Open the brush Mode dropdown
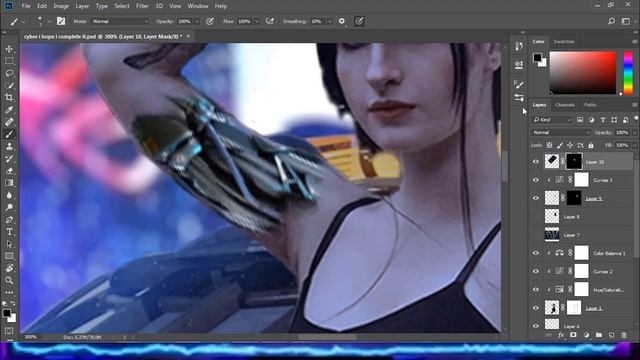This screenshot has height=360, width=640. (x=120, y=21)
